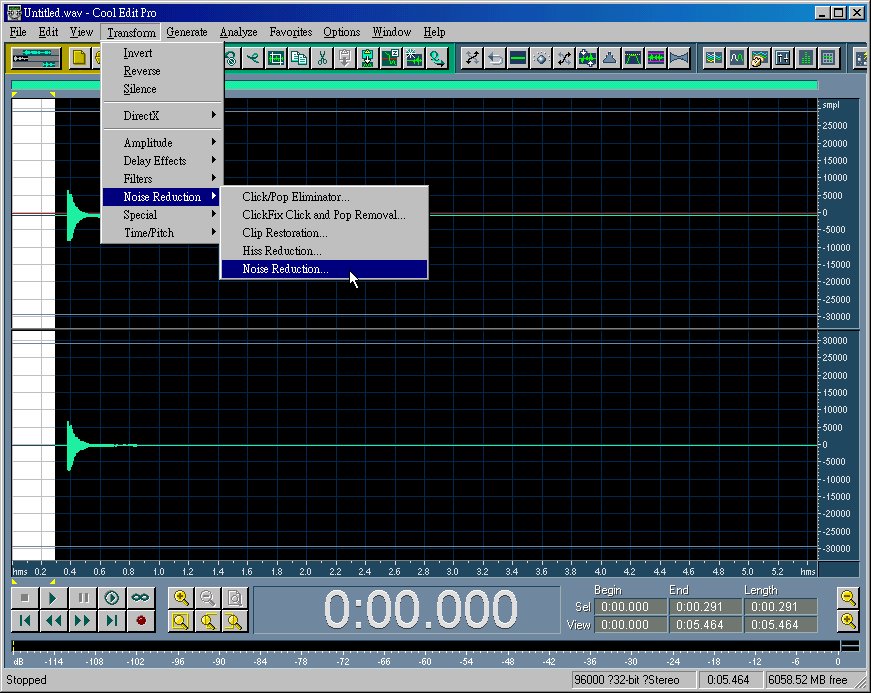Click the Stop transport button
Image resolution: width=871 pixels, height=693 pixels.
24,597
